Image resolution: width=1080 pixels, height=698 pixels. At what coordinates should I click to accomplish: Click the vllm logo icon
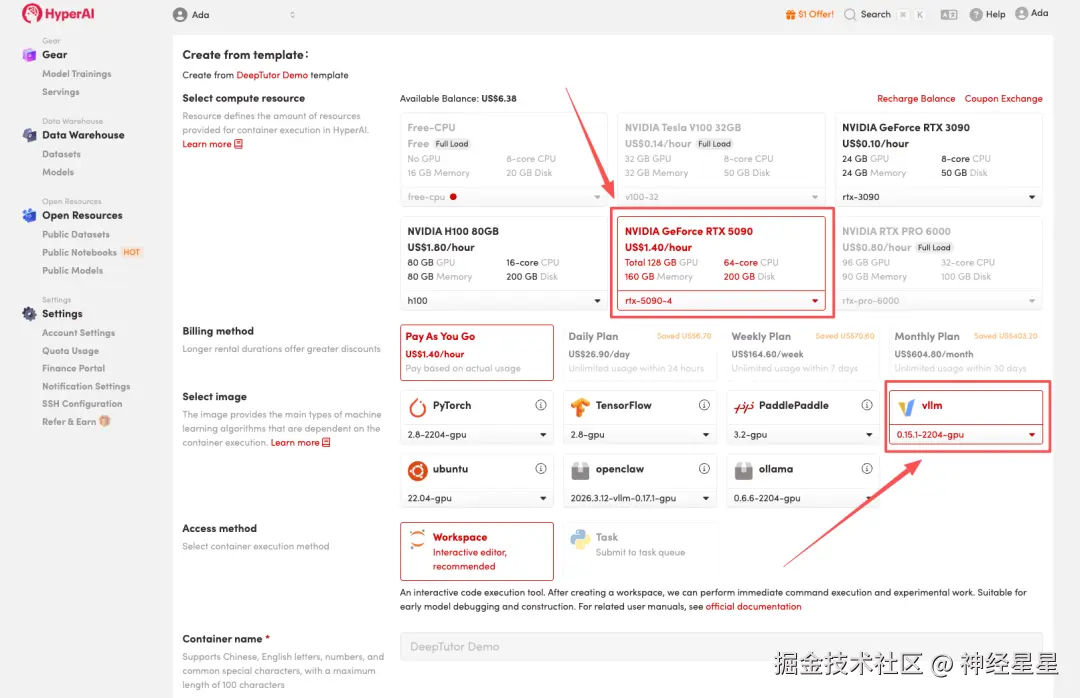pyautogui.click(x=906, y=407)
